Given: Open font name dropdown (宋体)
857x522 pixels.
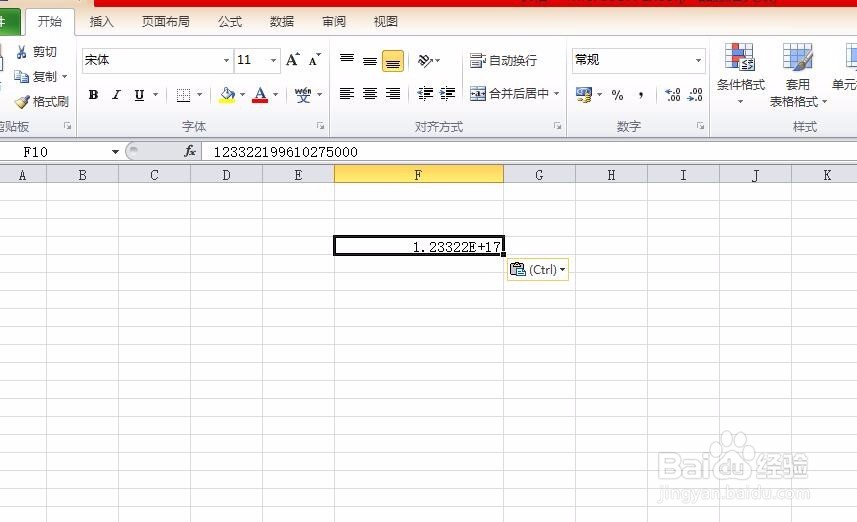Looking at the screenshot, I should 226,60.
